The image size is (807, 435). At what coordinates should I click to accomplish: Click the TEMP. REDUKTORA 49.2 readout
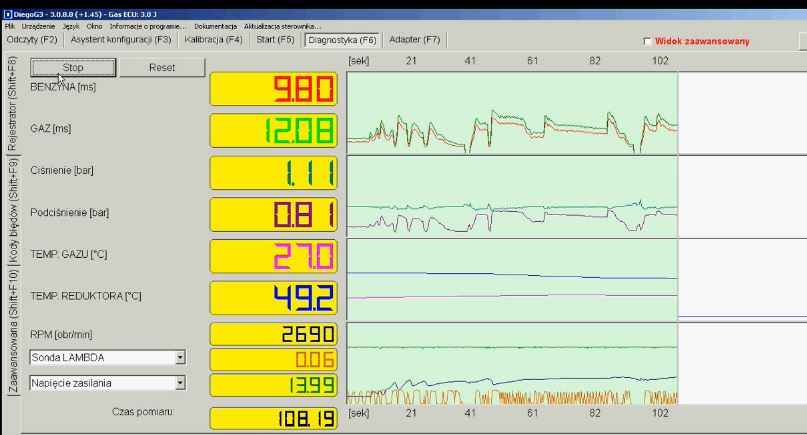click(274, 298)
